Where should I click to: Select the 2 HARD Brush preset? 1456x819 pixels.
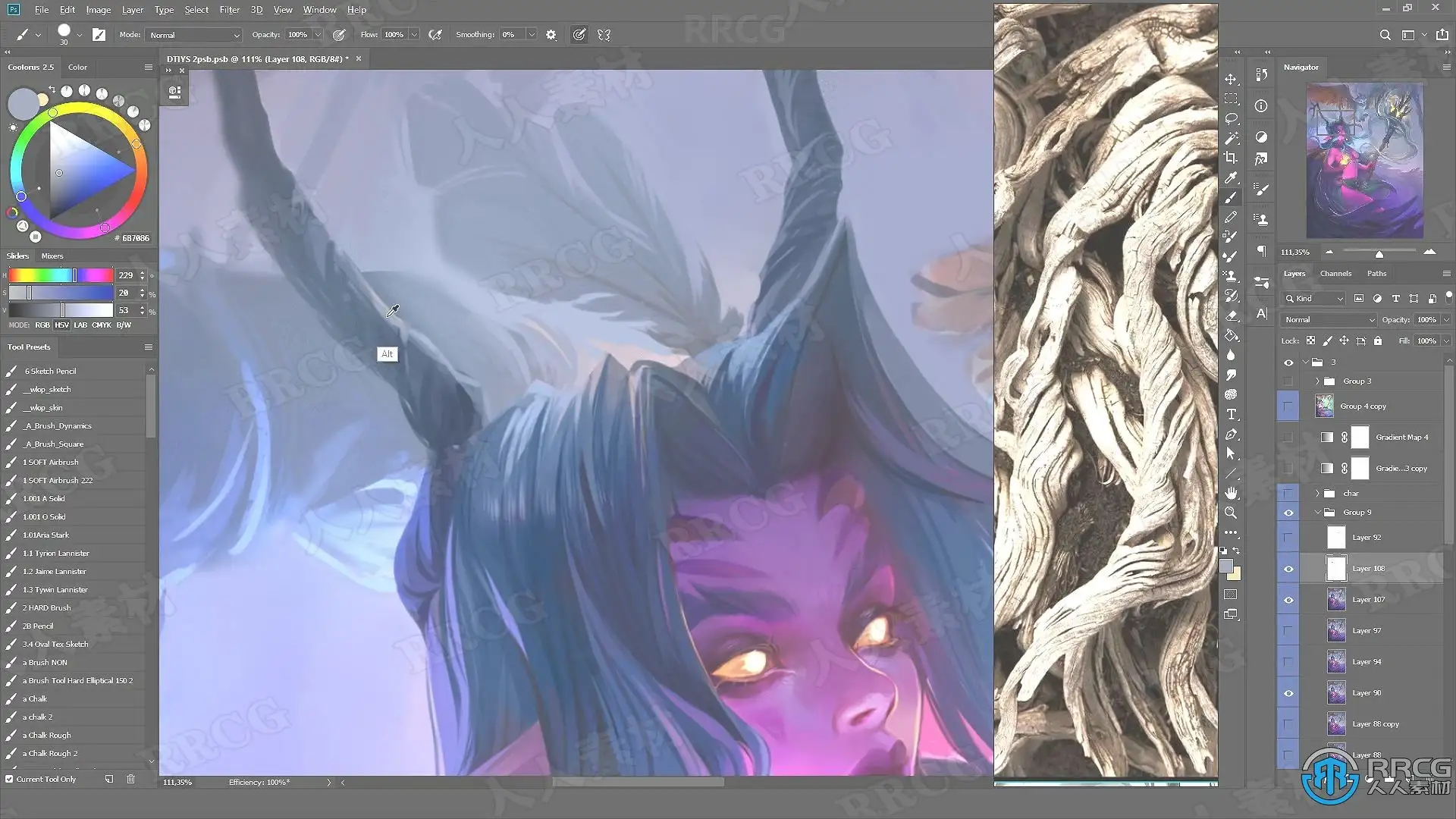(47, 607)
